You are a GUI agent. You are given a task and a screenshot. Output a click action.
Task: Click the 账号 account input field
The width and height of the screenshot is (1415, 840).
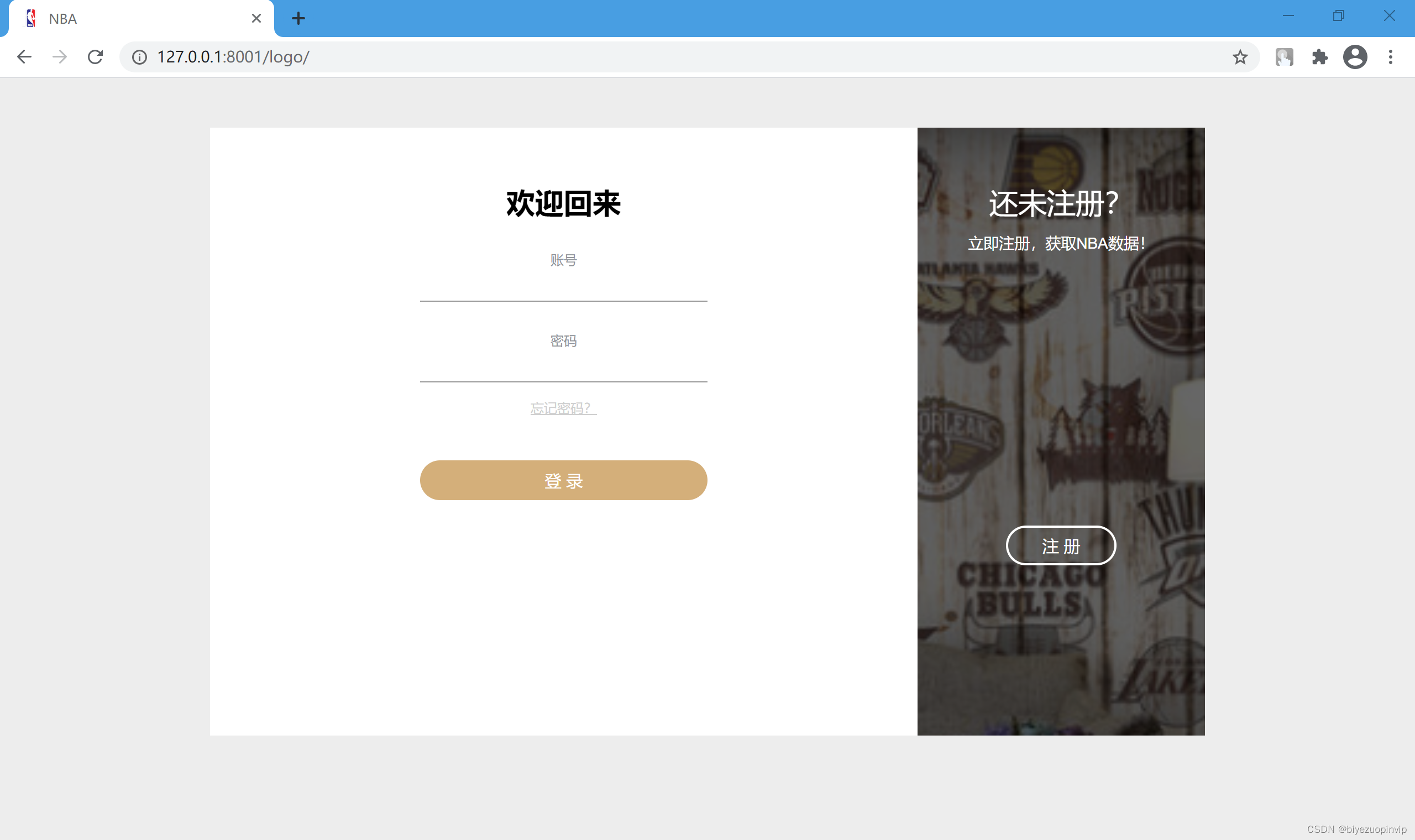point(563,287)
